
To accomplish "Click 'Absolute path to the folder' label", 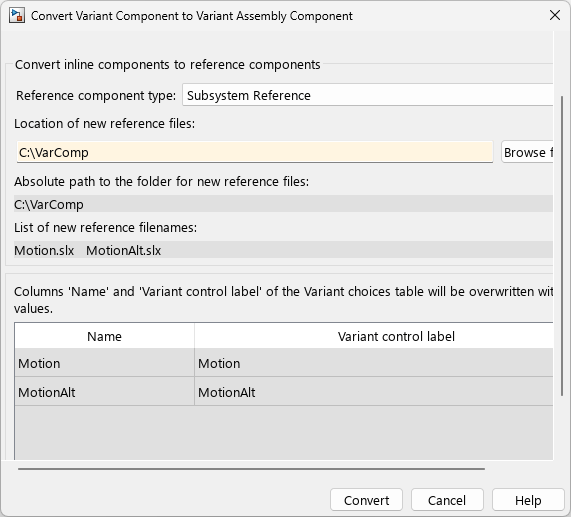I will 161,181.
